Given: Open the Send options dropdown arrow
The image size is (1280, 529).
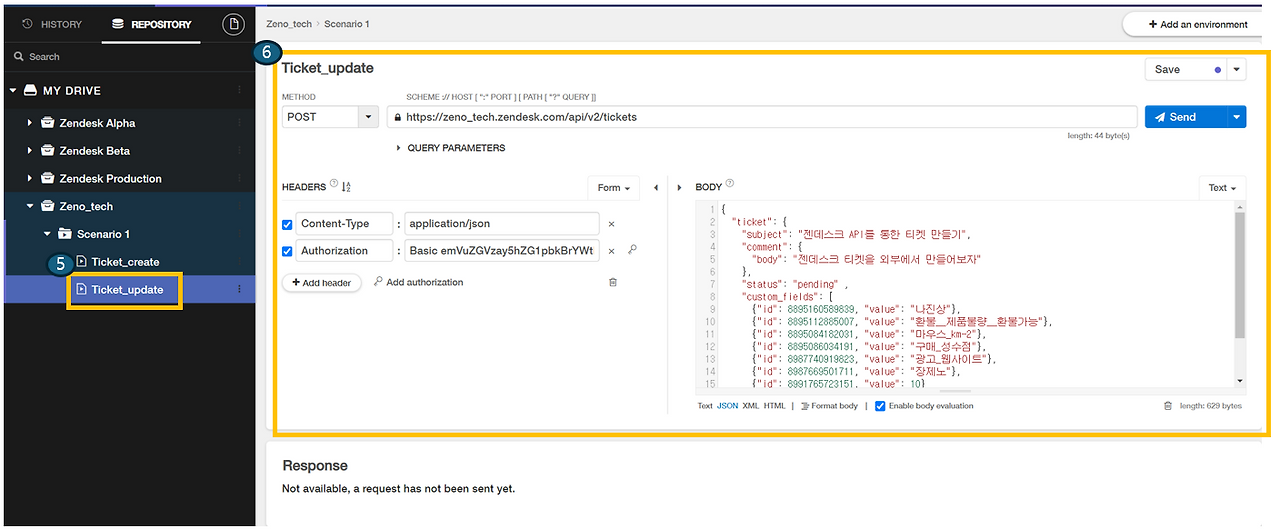Looking at the screenshot, I should coord(1238,117).
